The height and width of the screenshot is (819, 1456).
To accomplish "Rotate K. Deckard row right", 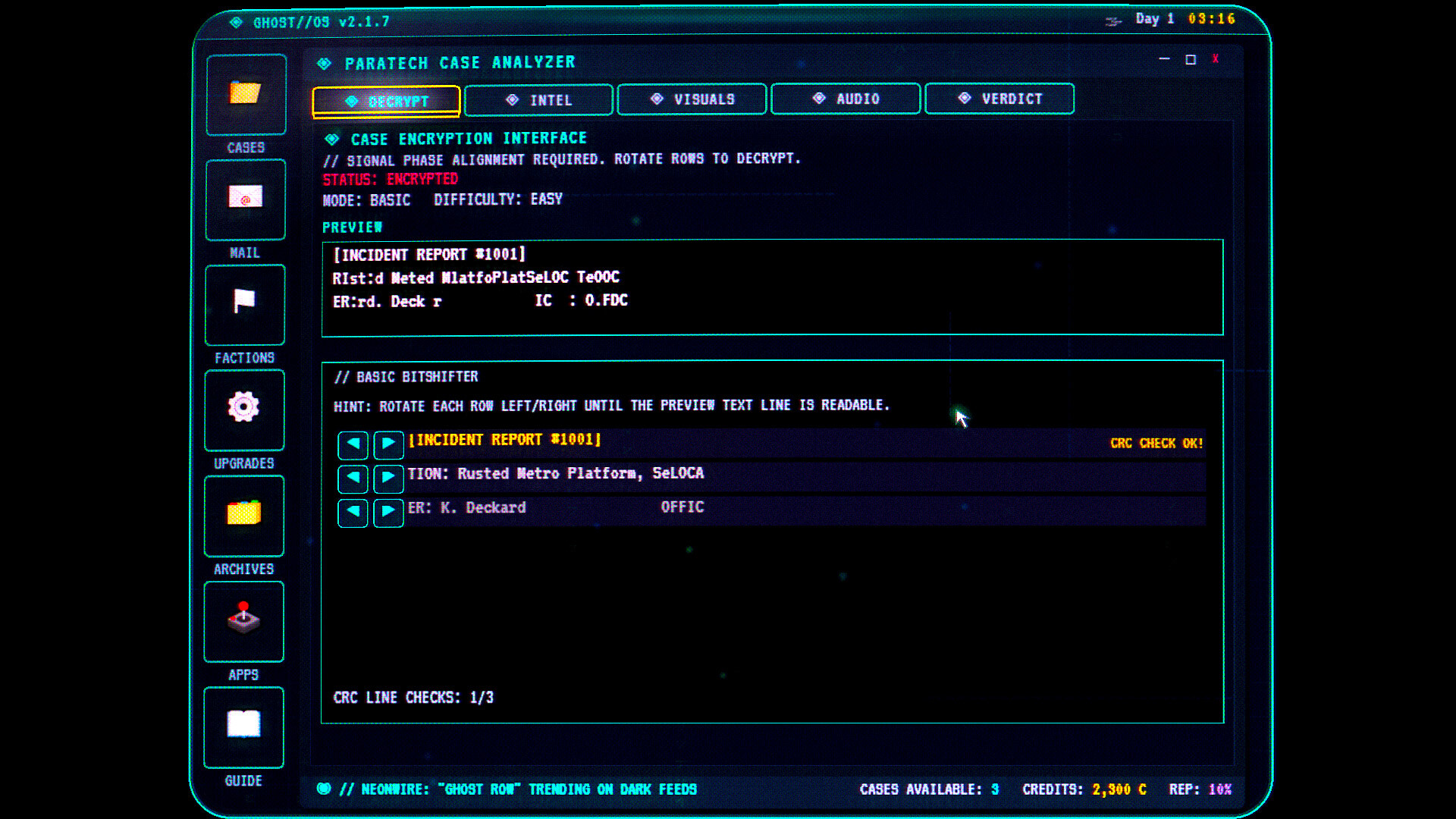I will [388, 512].
